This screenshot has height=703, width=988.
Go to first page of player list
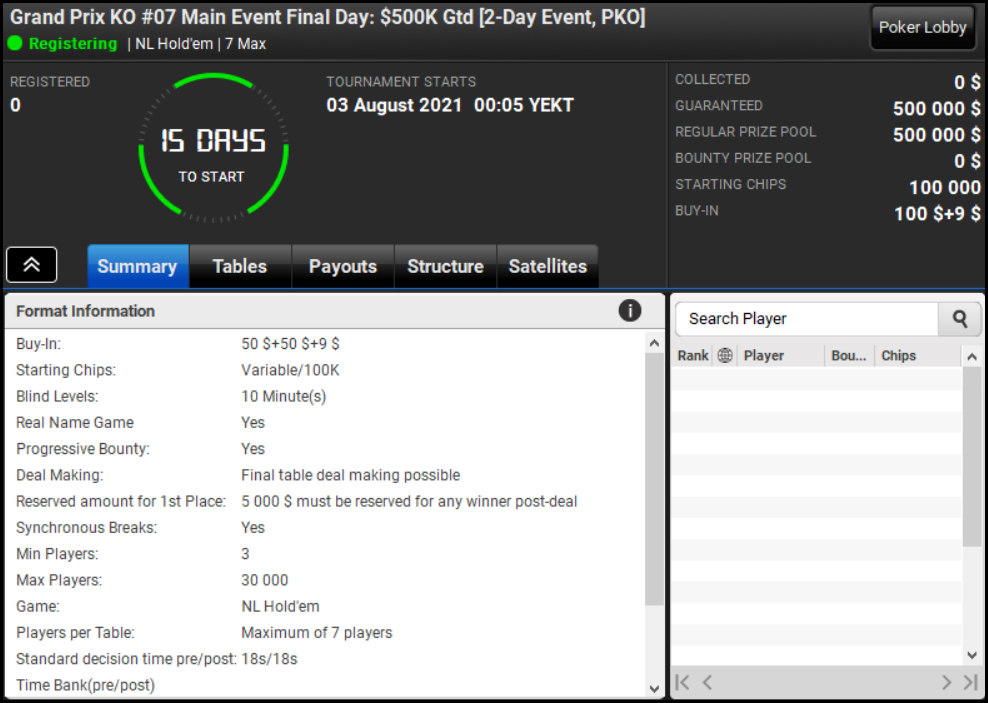[682, 682]
